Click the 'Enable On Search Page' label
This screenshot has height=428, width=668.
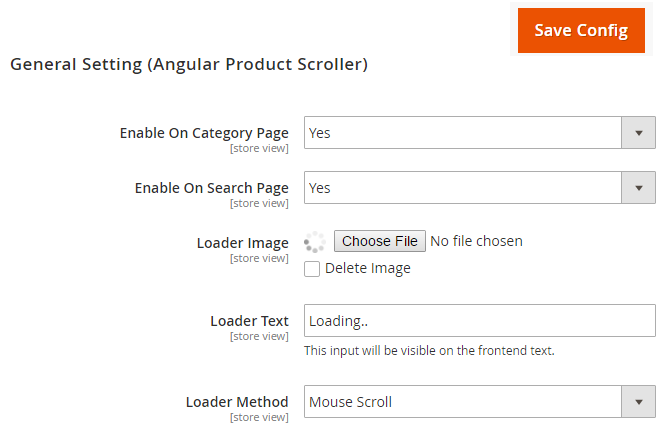[x=211, y=188]
